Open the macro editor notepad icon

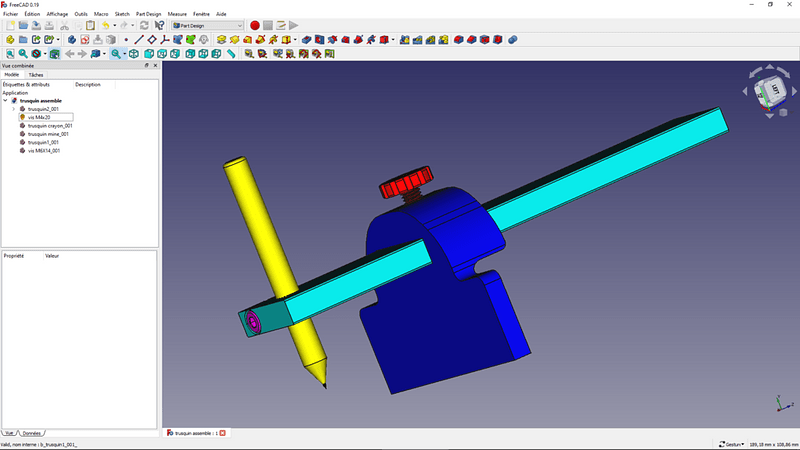point(281,26)
